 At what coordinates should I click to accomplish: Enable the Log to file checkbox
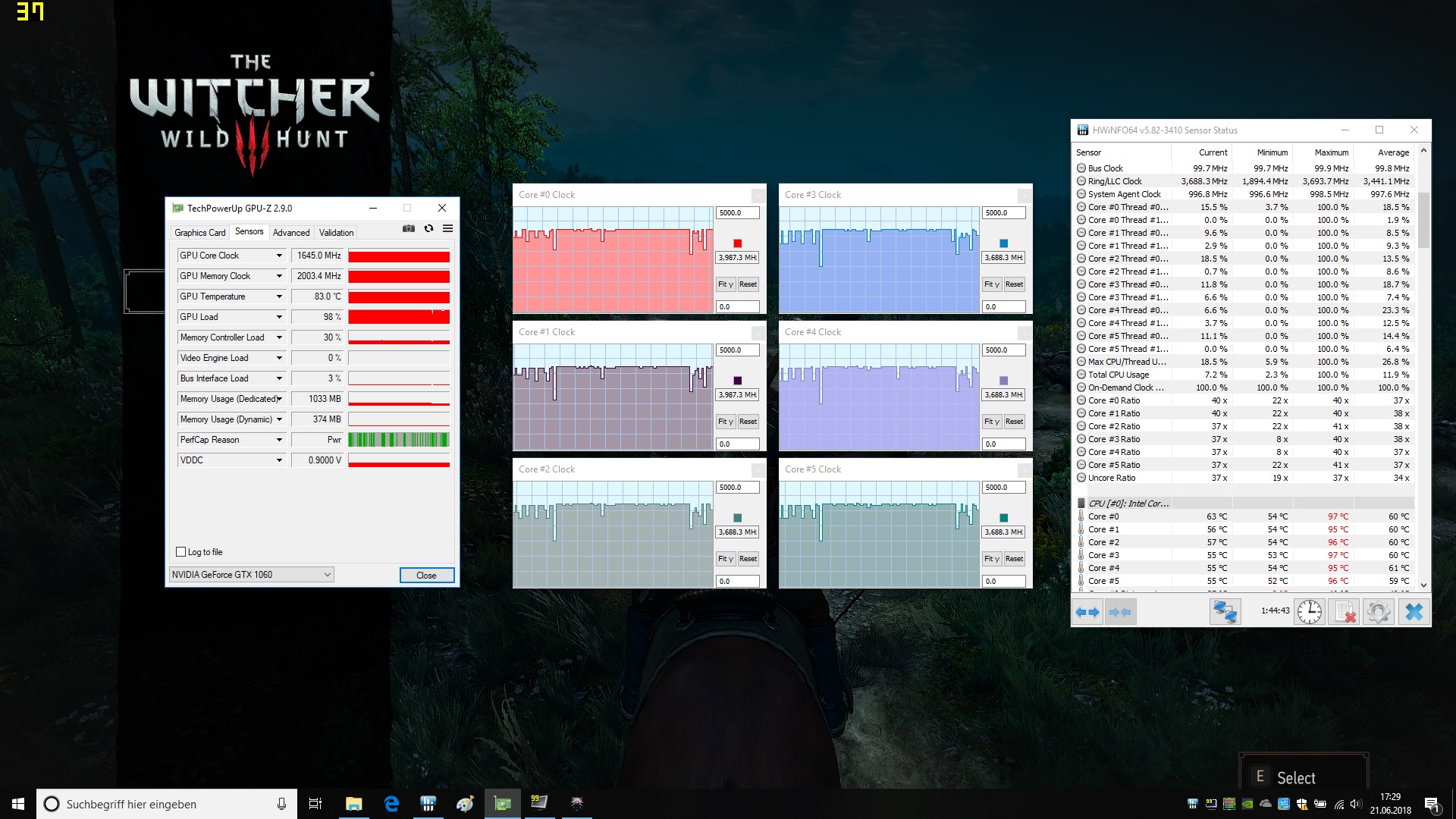(181, 552)
